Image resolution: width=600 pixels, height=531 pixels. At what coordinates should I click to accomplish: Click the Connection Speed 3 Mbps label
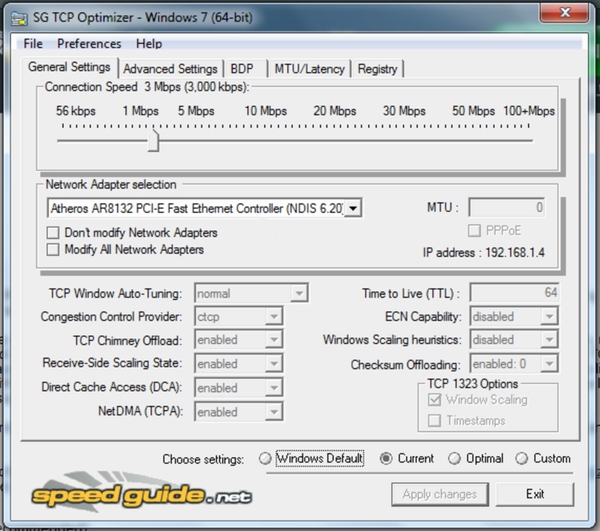pyautogui.click(x=147, y=87)
